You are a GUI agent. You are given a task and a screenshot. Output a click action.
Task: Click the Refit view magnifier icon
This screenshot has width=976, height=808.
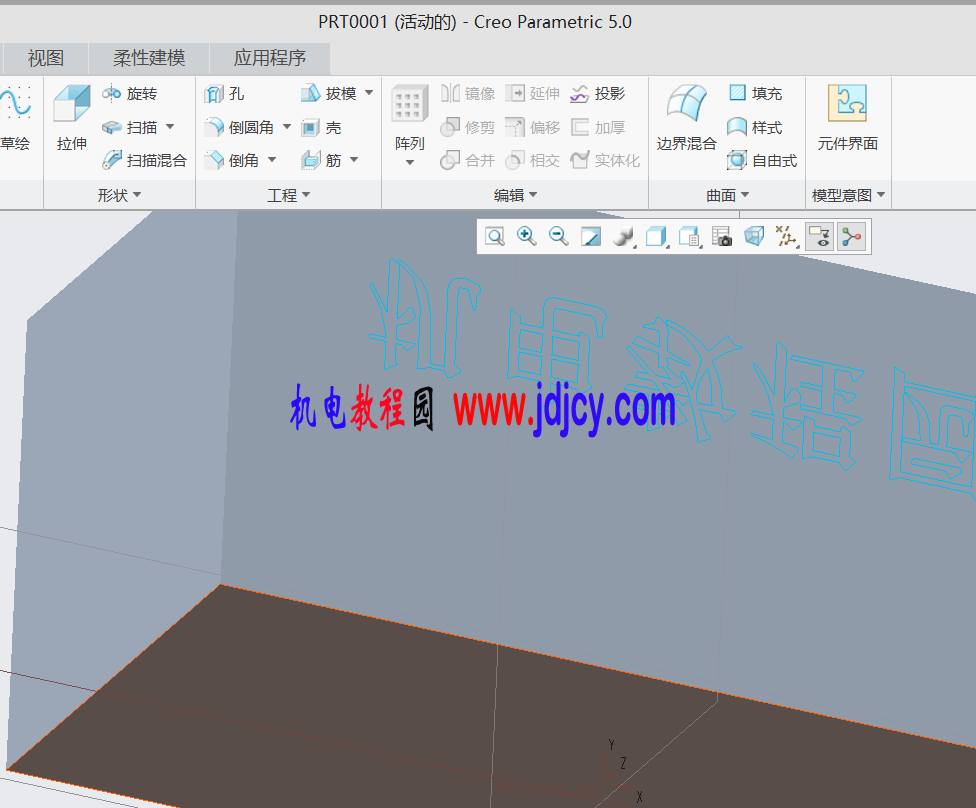[495, 237]
